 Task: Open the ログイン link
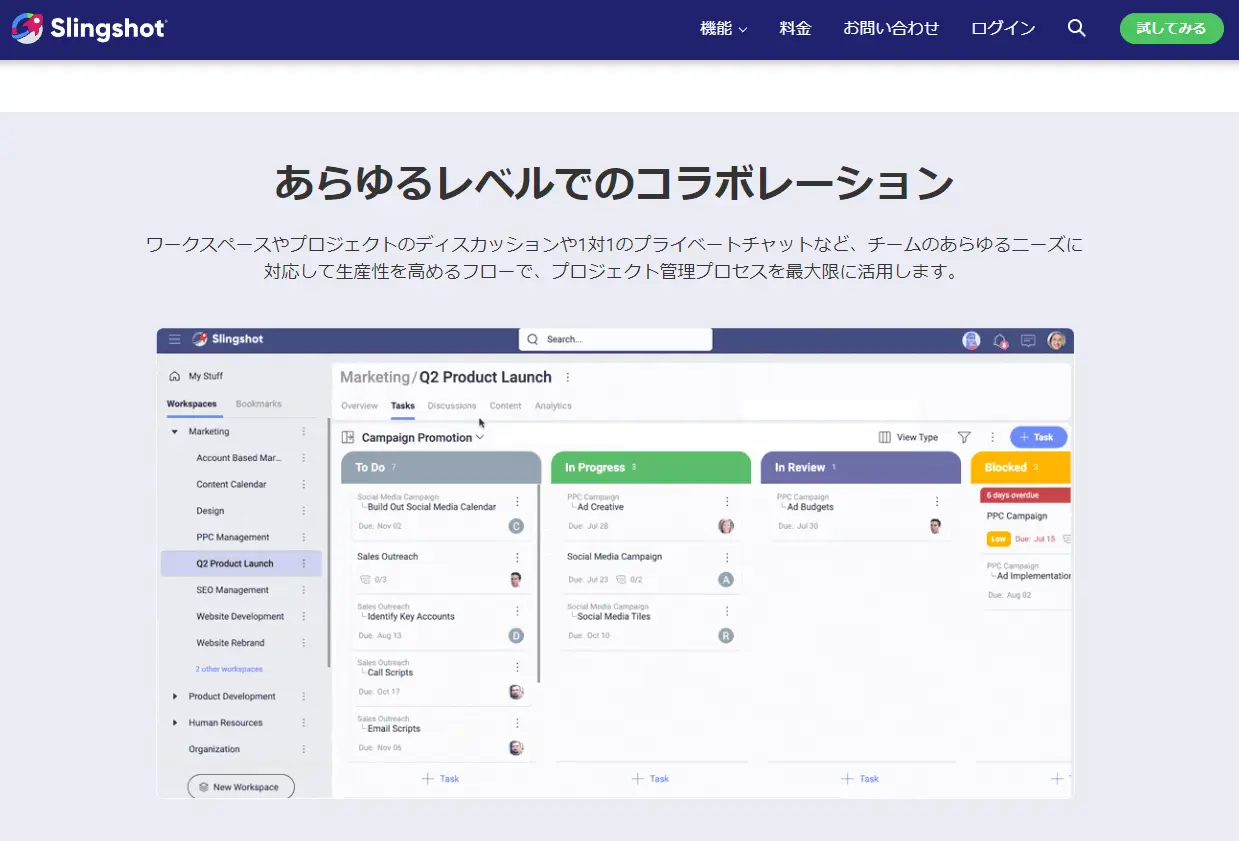1003,29
